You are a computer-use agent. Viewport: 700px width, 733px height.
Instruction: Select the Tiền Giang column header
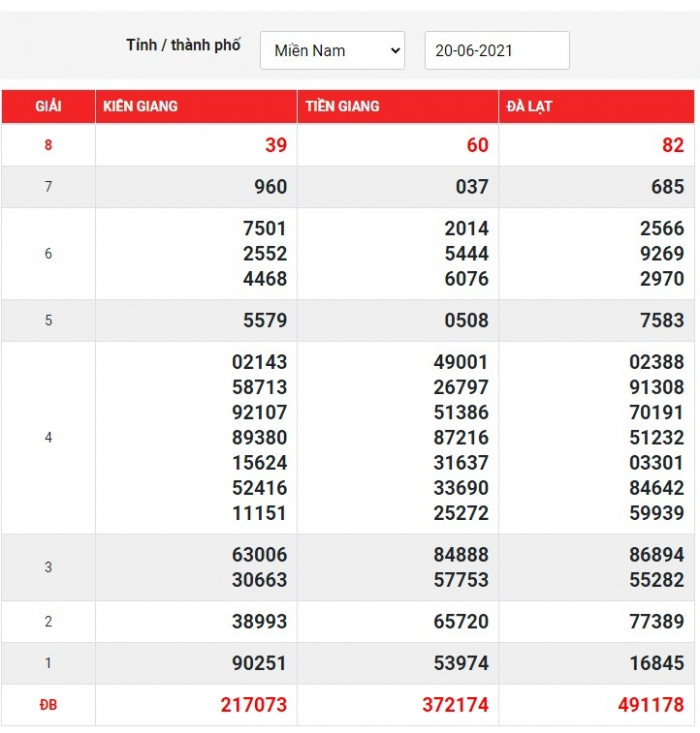[342, 106]
